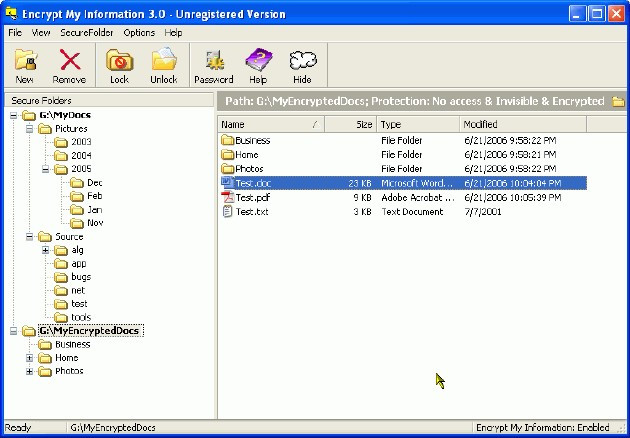The height and width of the screenshot is (438, 630).
Task: Select the 2004 folder in tree
Action: (81, 156)
